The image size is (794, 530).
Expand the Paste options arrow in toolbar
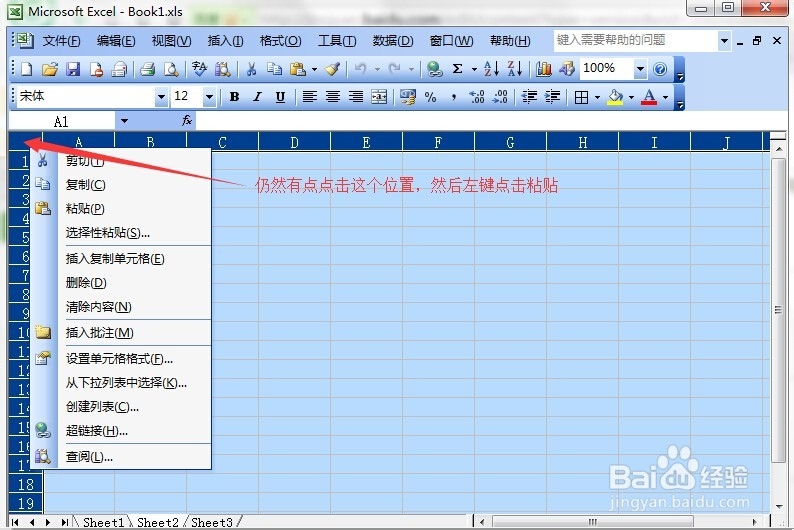pyautogui.click(x=314, y=69)
